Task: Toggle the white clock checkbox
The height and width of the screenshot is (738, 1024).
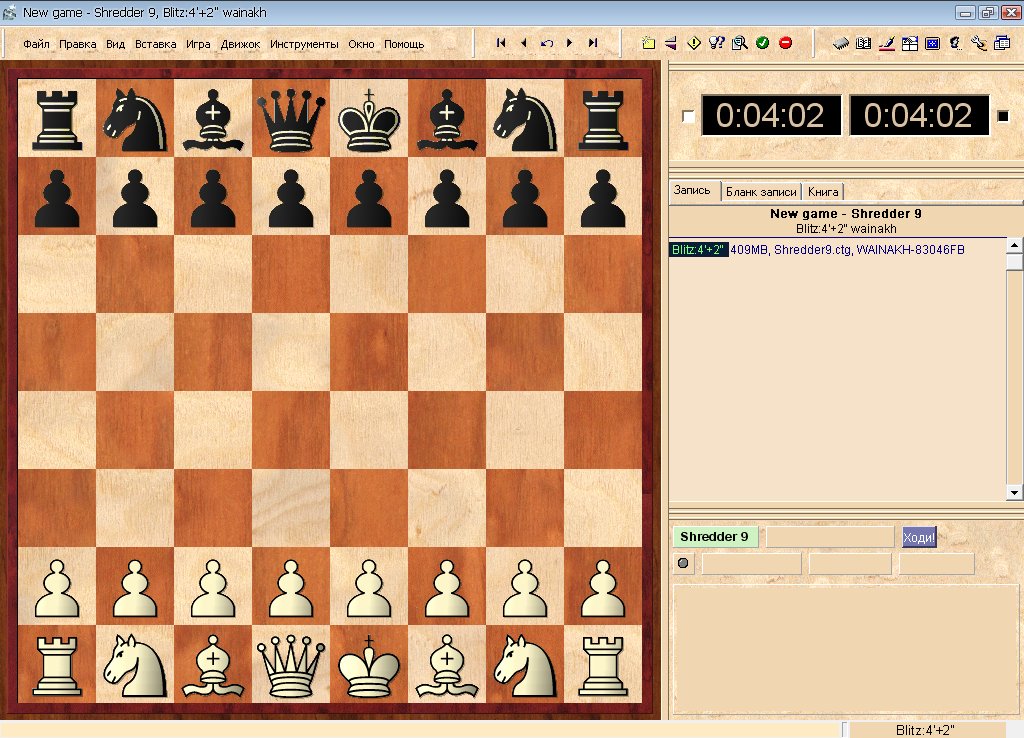Action: pyautogui.click(x=688, y=117)
